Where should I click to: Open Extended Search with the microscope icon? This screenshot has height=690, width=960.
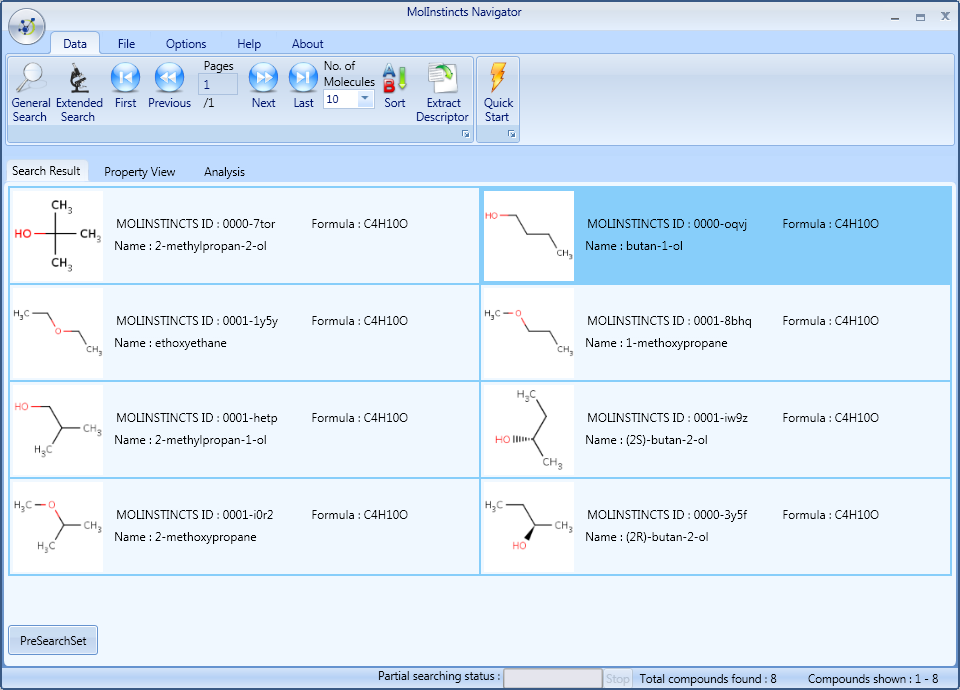(x=79, y=92)
